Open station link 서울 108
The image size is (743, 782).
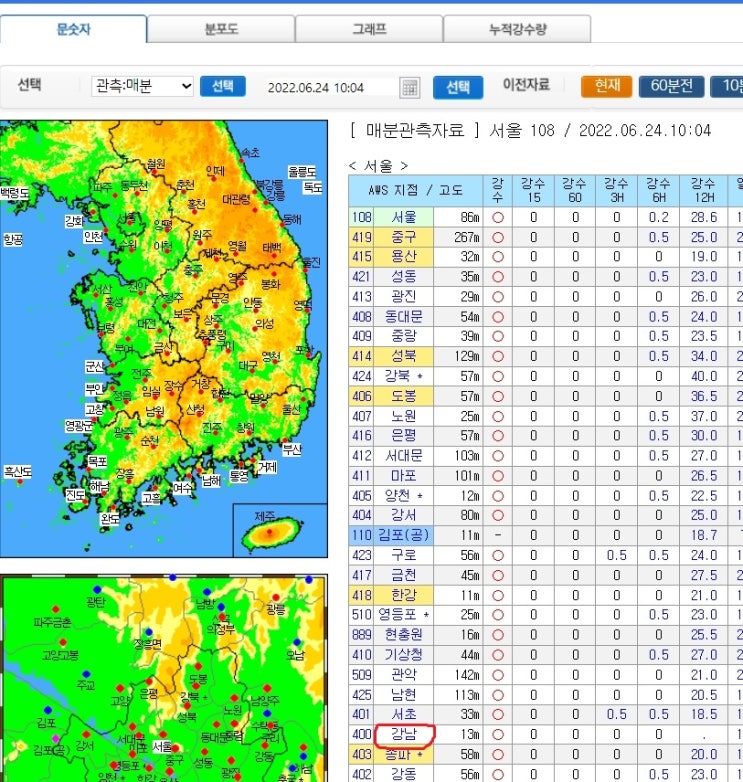403,217
